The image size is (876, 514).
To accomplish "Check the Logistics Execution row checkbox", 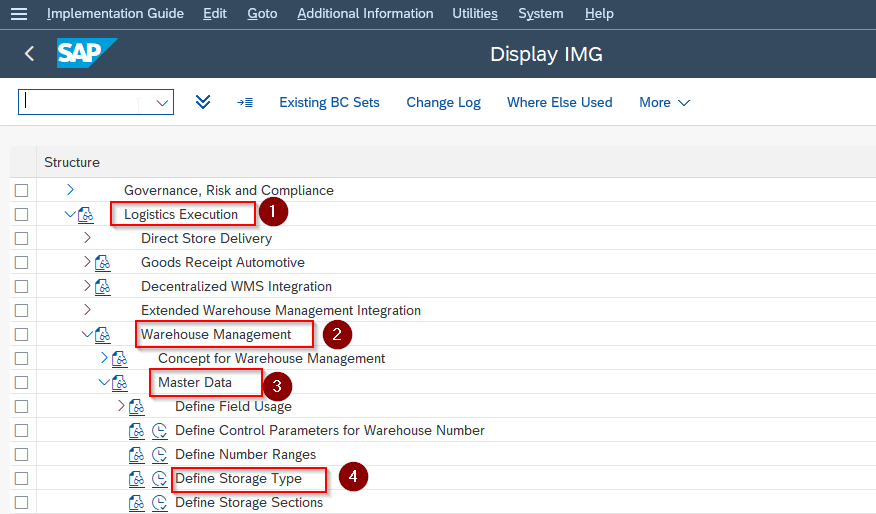I will (21, 215).
